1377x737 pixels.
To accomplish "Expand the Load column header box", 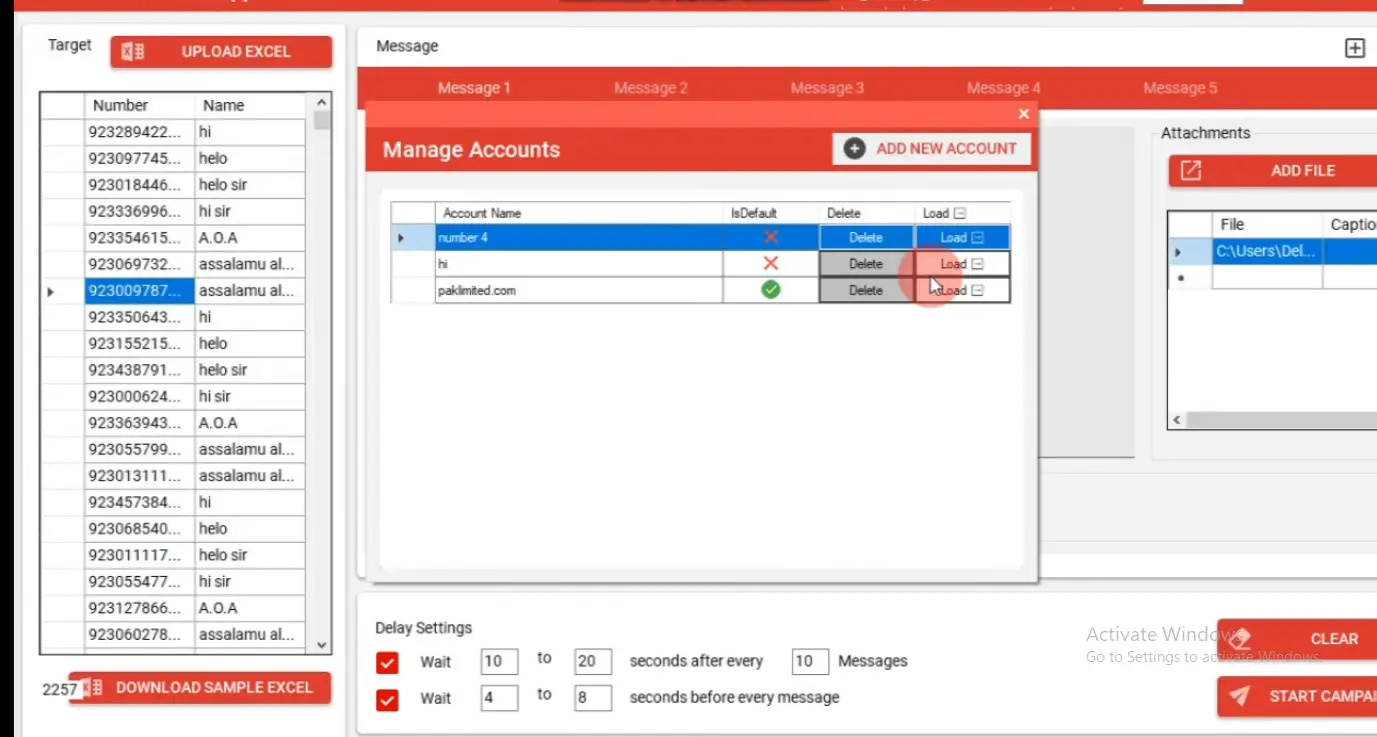I will pos(960,213).
